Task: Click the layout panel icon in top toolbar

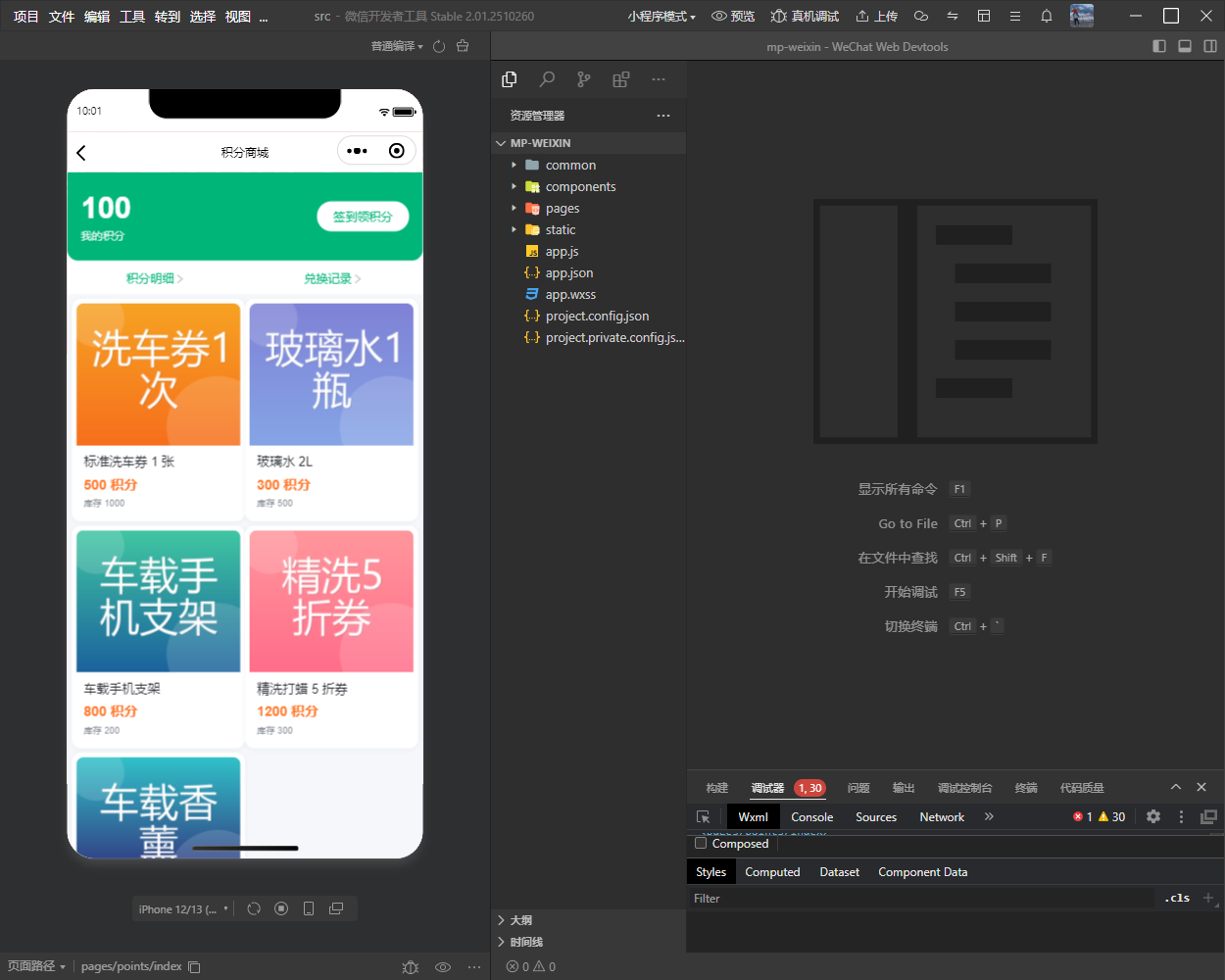Action: pos(984,16)
